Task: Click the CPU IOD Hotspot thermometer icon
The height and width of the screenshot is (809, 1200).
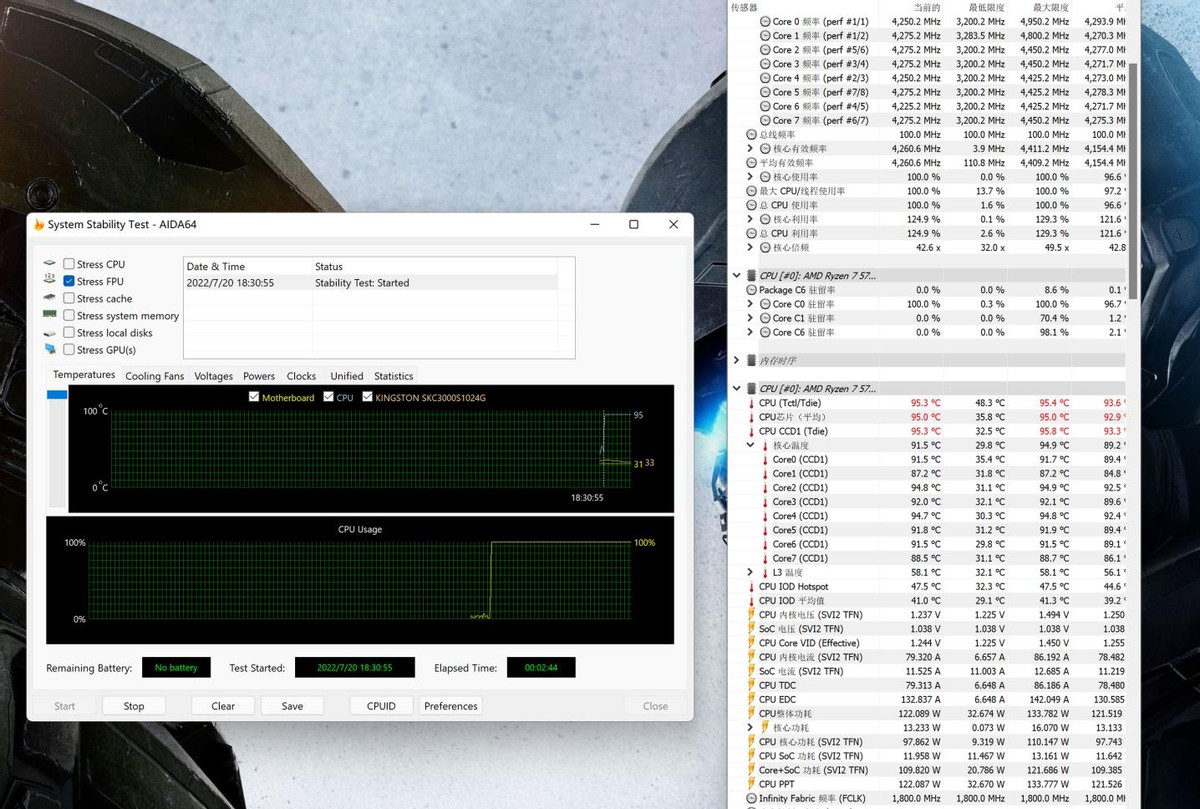Action: coord(753,586)
